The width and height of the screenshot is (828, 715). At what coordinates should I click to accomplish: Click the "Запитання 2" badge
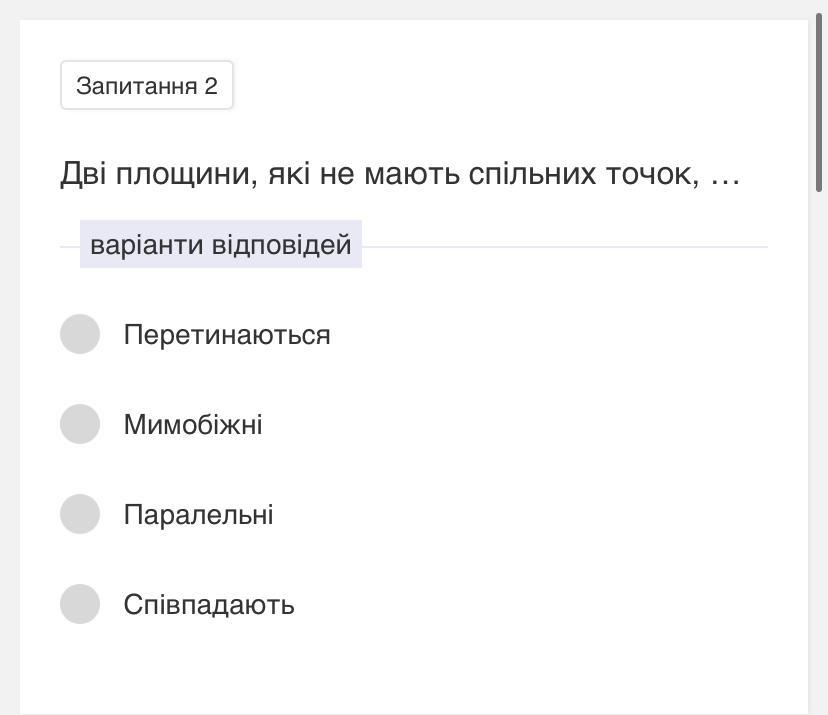coord(146,86)
